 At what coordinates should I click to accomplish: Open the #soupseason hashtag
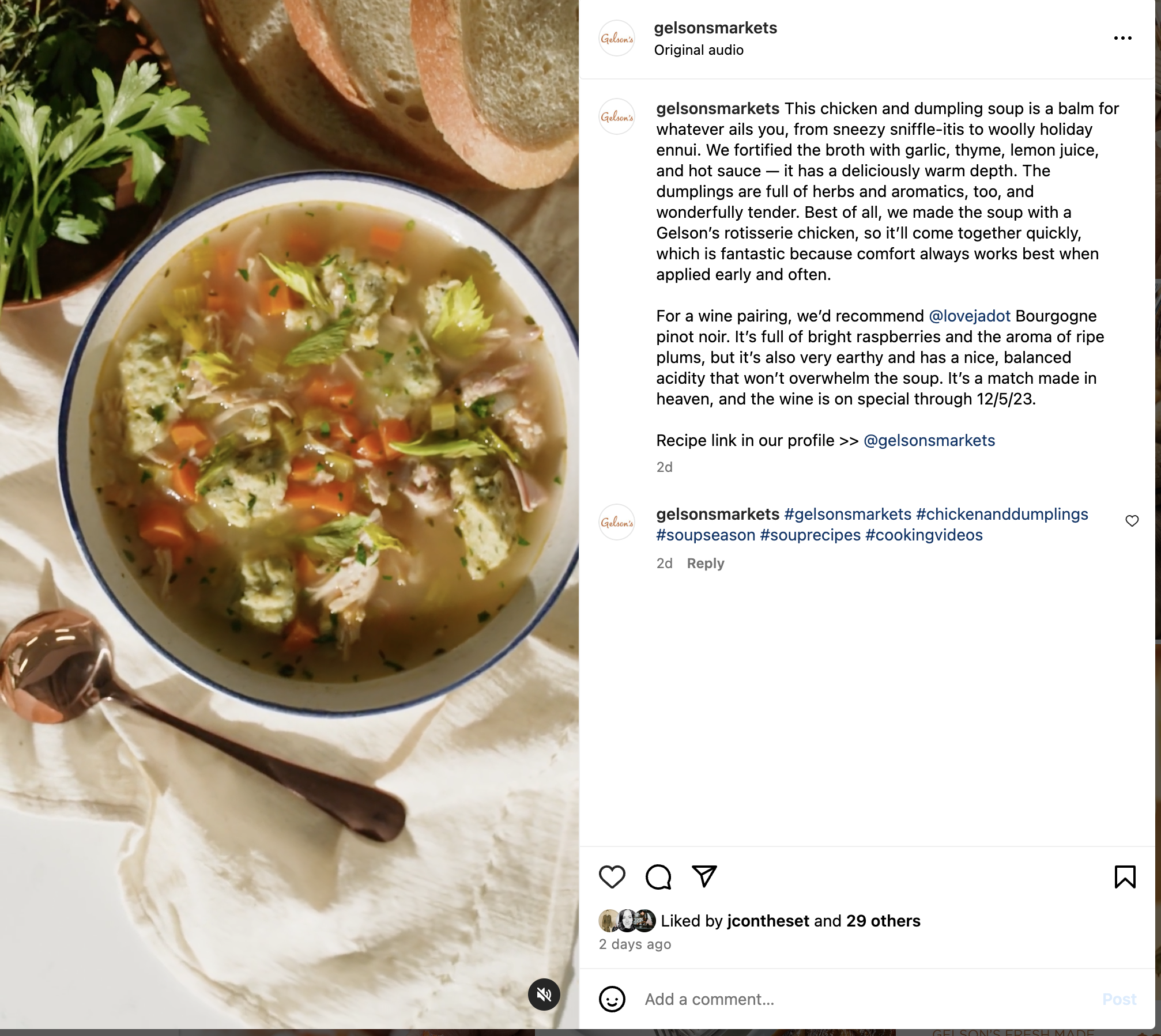(x=706, y=535)
